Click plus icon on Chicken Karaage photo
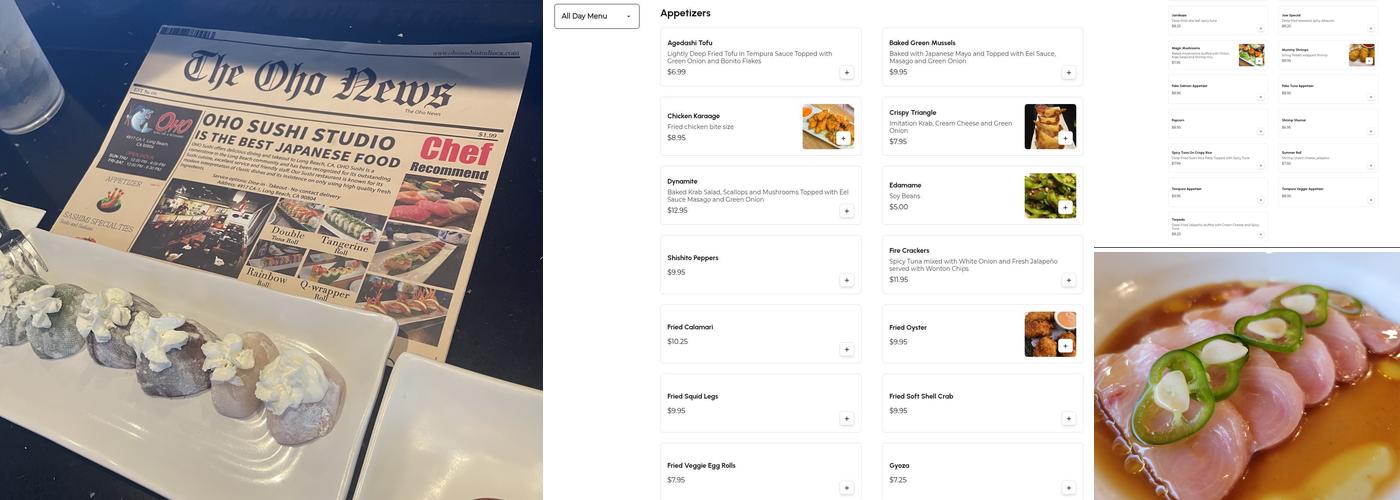 point(843,138)
